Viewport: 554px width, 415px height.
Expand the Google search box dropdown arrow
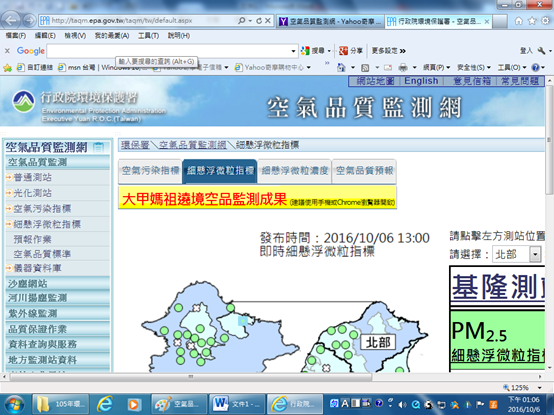[x=293, y=51]
